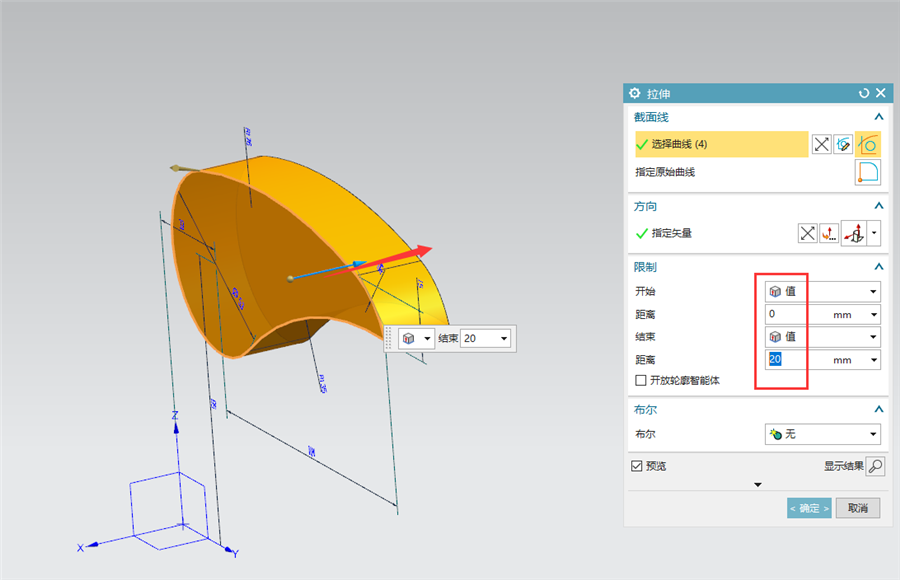Image resolution: width=900 pixels, height=580 pixels.
Task: Collapse the 方向 section
Action: click(879, 206)
